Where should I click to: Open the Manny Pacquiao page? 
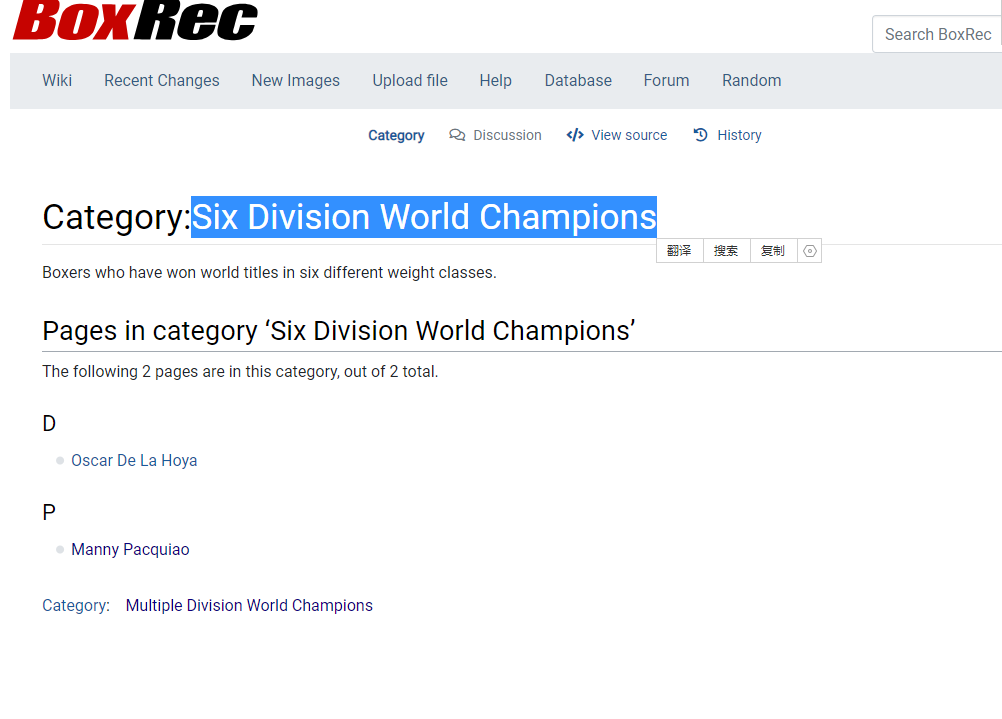(130, 550)
